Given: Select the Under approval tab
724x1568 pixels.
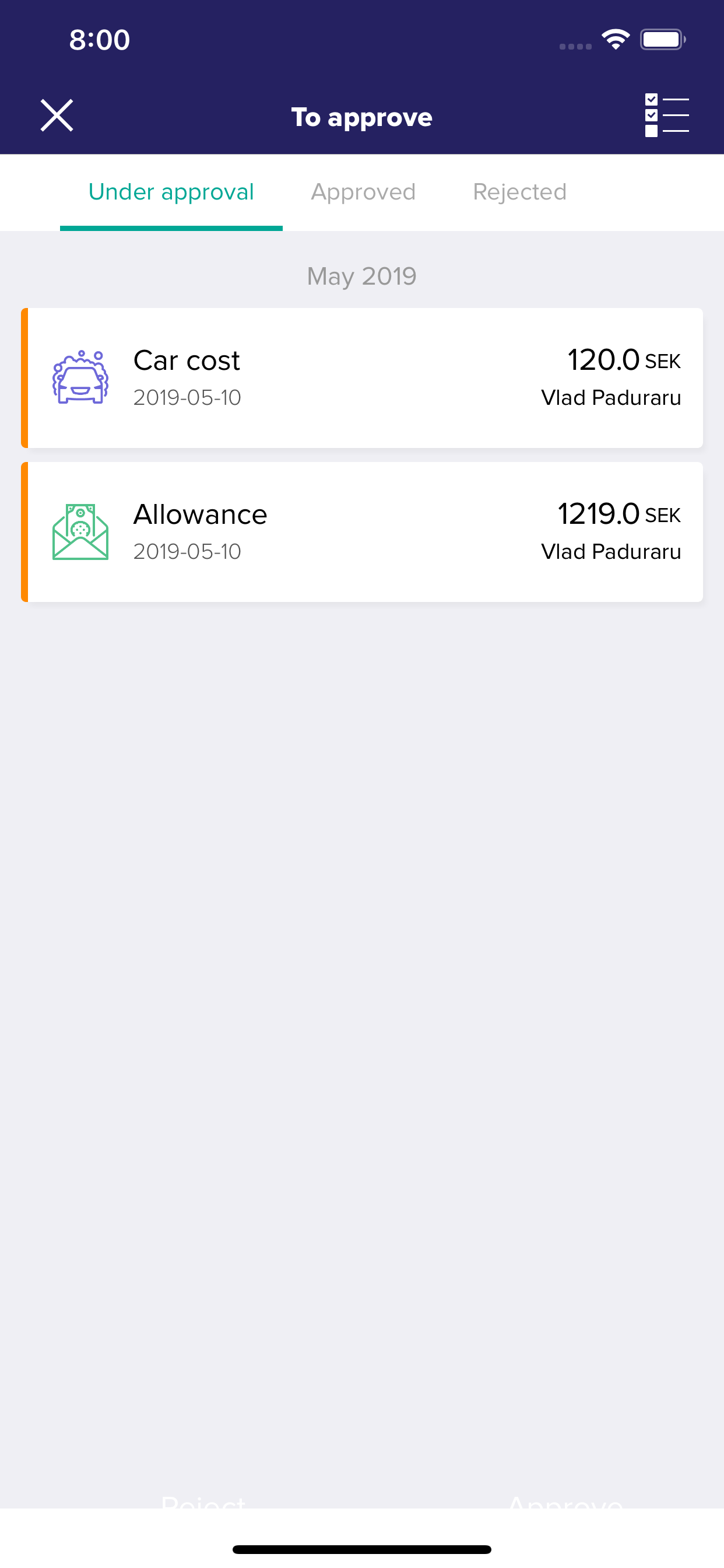Looking at the screenshot, I should pyautogui.click(x=171, y=192).
